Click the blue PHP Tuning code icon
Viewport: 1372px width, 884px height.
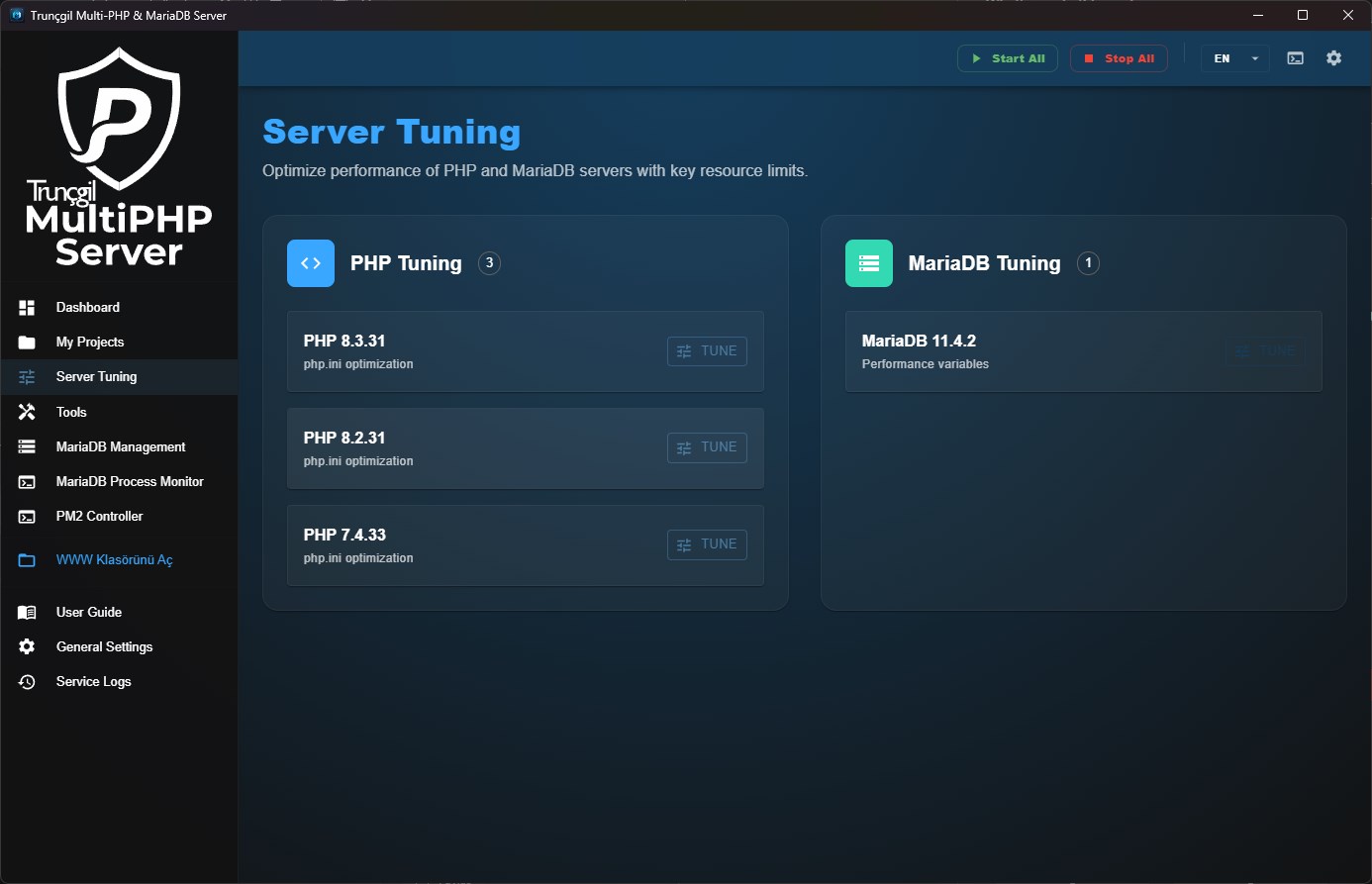coord(311,263)
